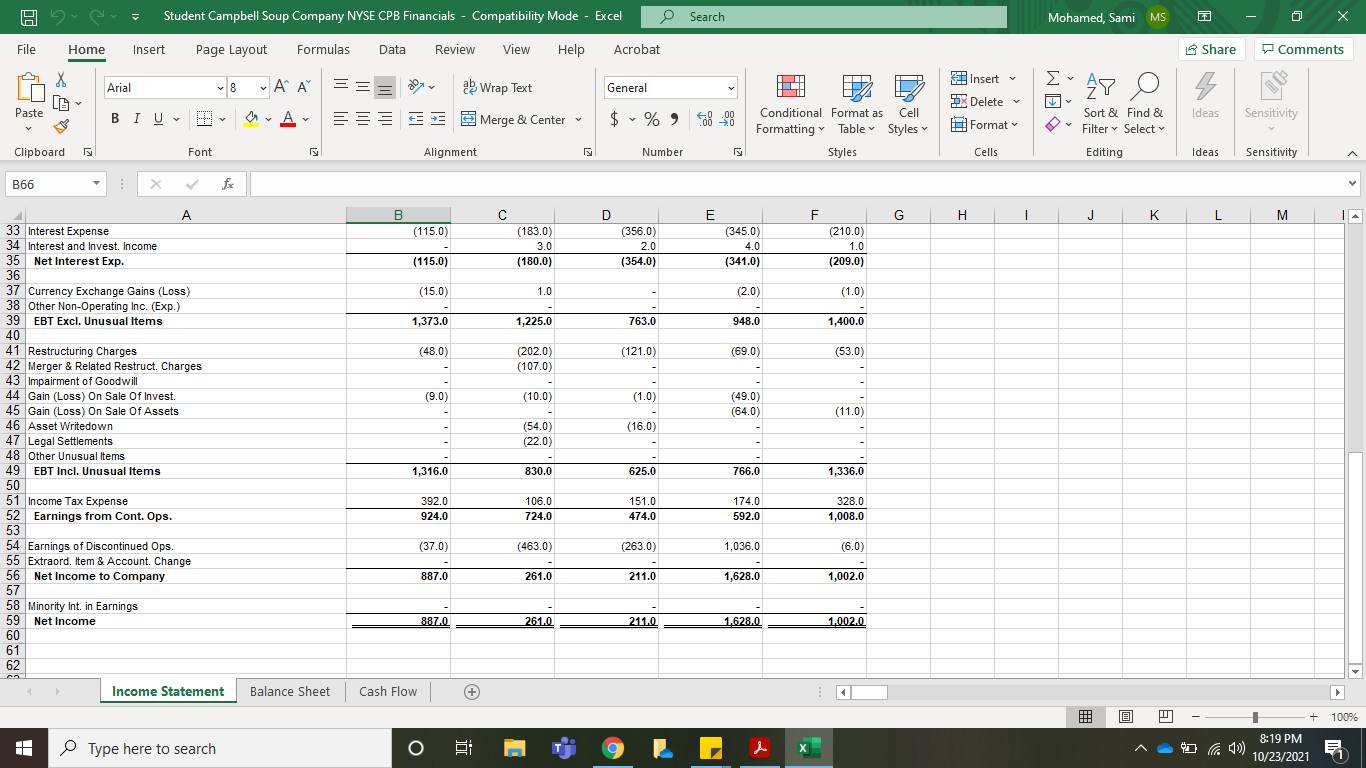
Task: Click the AutoSum icon
Action: click(1051, 78)
